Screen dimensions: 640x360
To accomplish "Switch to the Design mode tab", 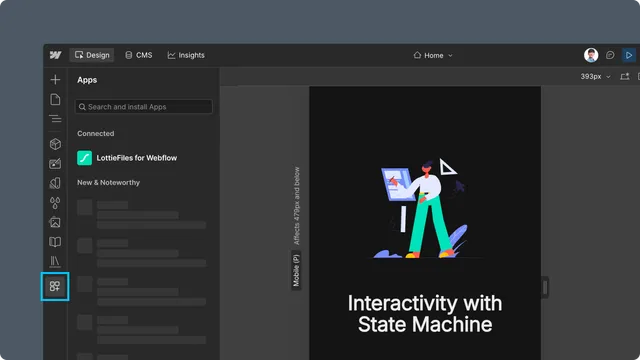I will pyautogui.click(x=92, y=55).
